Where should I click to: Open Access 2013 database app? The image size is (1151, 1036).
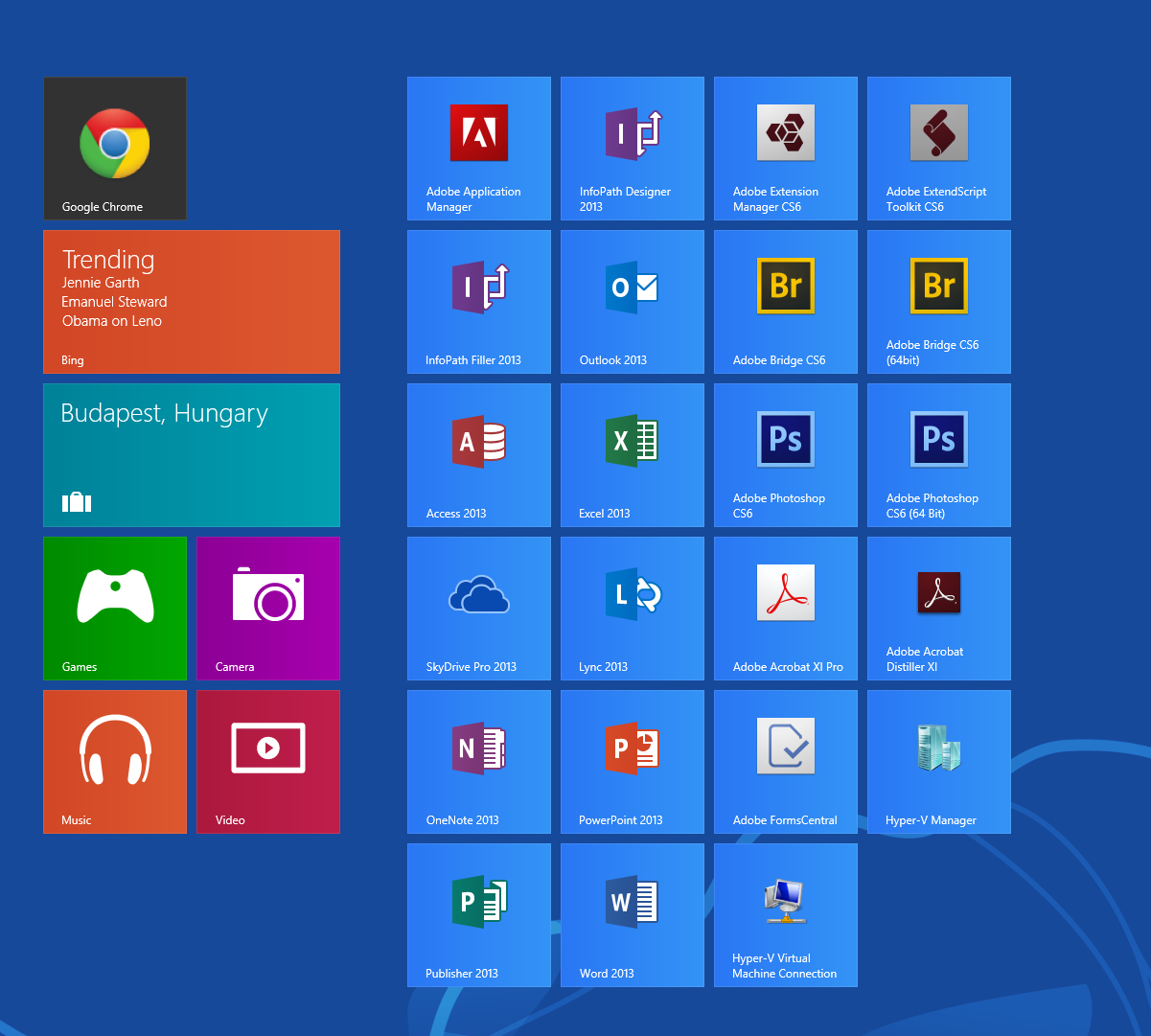(x=479, y=454)
